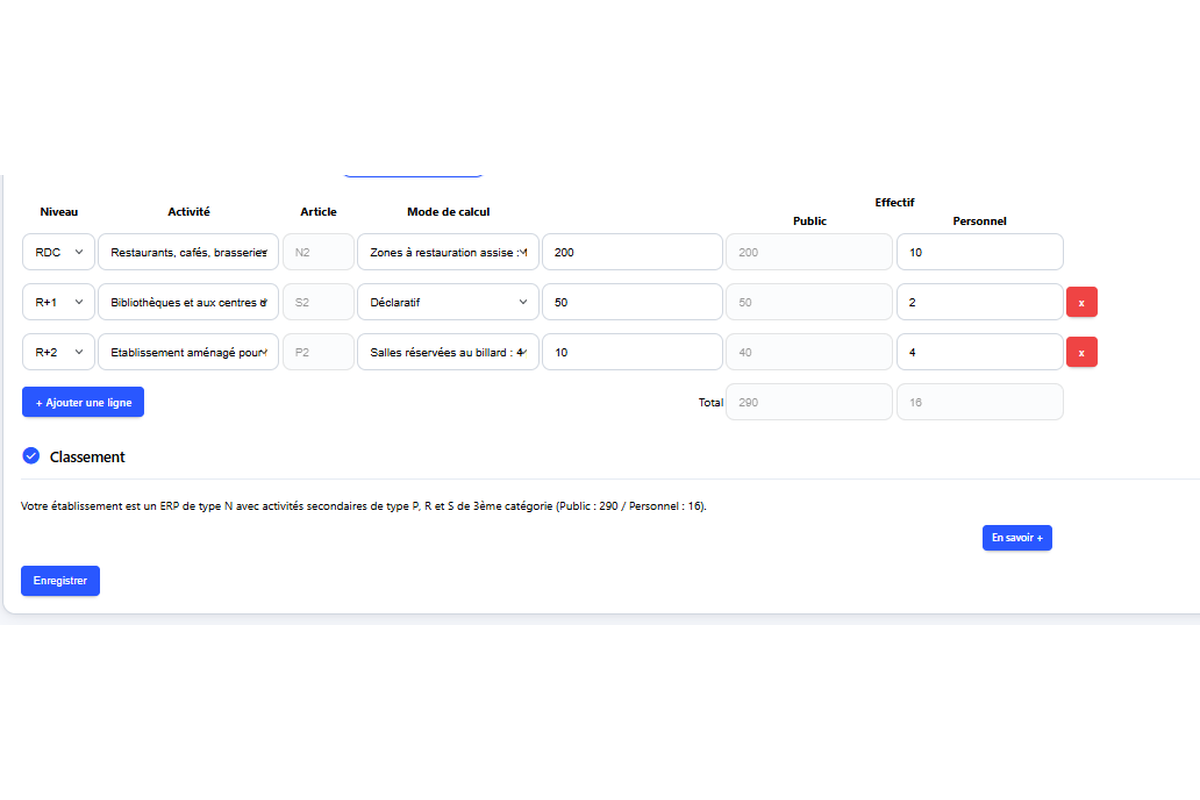Viewport: 1200px width, 800px height.
Task: Click the blue Classement checkmark icon
Action: 30,456
